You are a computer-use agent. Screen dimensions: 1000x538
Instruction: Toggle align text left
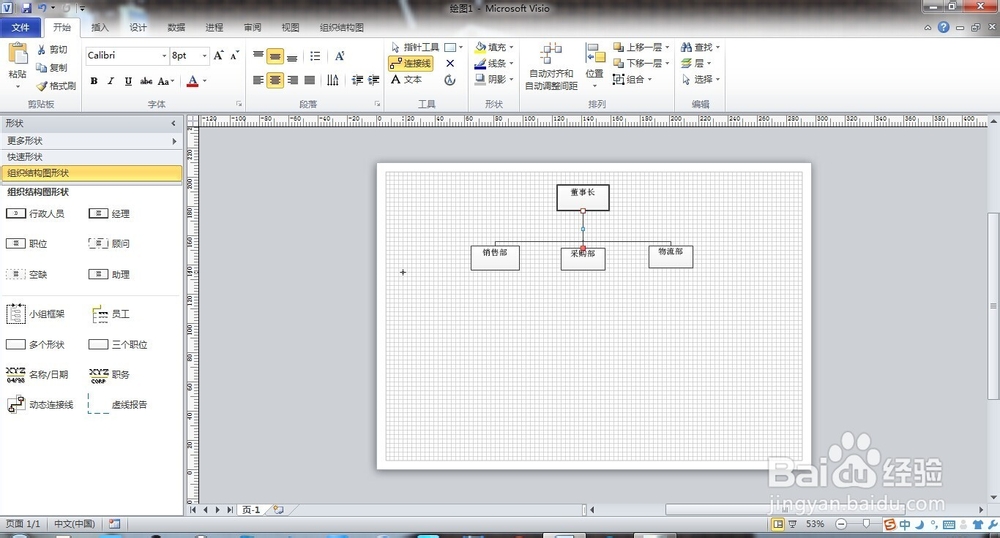coord(258,80)
